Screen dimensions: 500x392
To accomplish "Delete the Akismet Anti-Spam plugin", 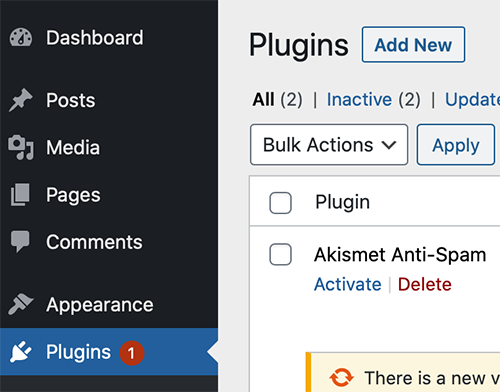I will [425, 284].
